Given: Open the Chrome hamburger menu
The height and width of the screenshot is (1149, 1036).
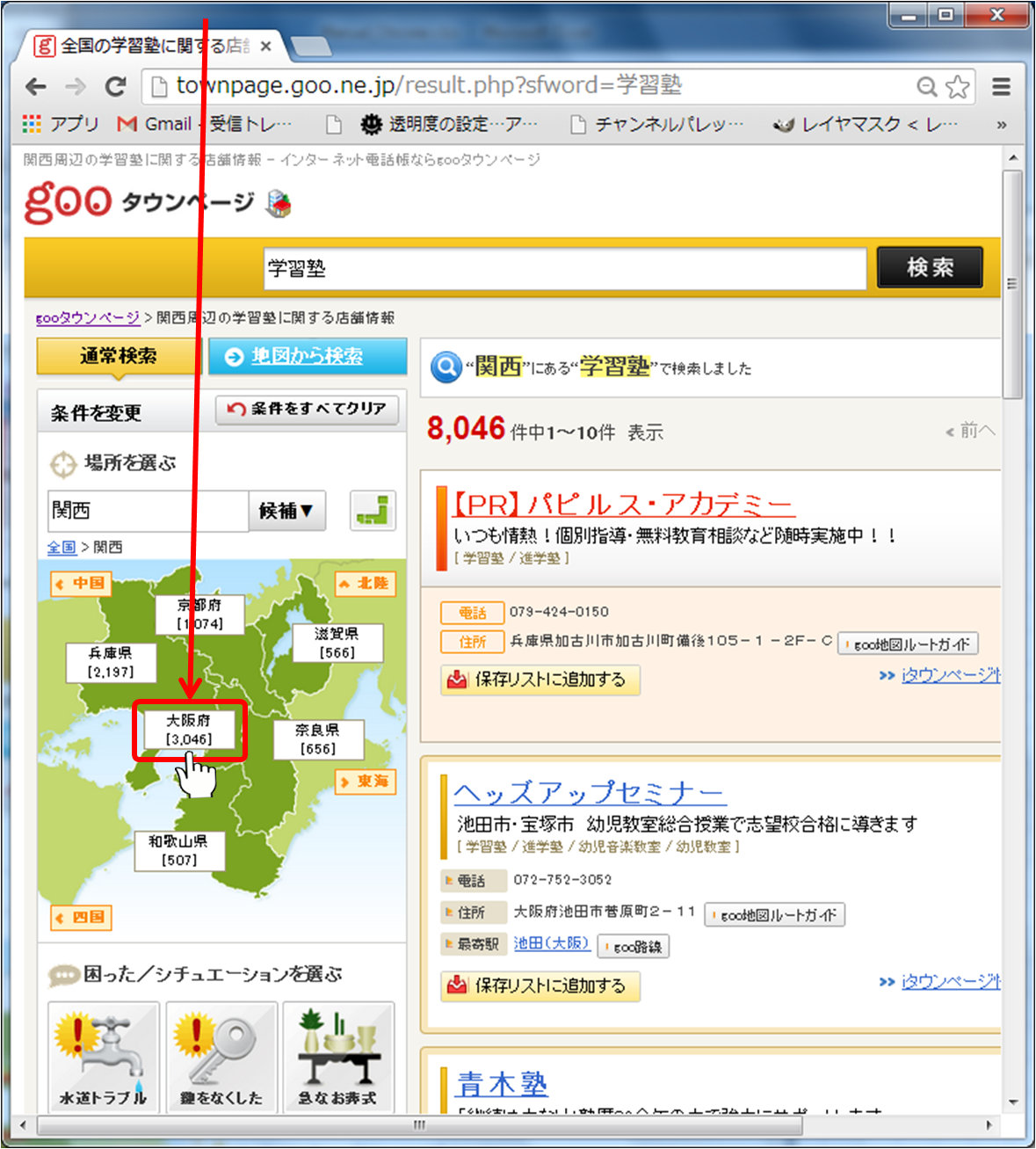Looking at the screenshot, I should [x=1001, y=87].
